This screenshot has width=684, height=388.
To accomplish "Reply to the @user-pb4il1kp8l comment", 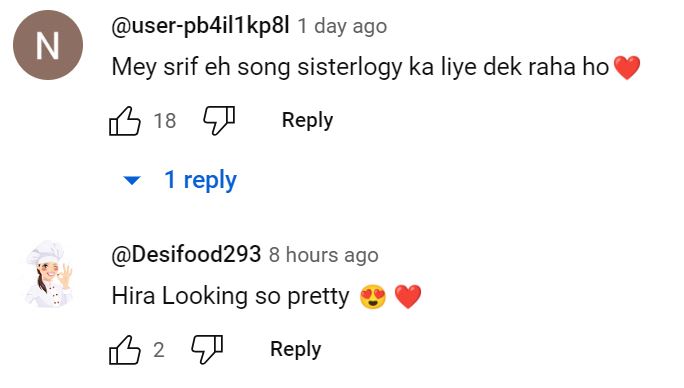I will pyautogui.click(x=308, y=120).
